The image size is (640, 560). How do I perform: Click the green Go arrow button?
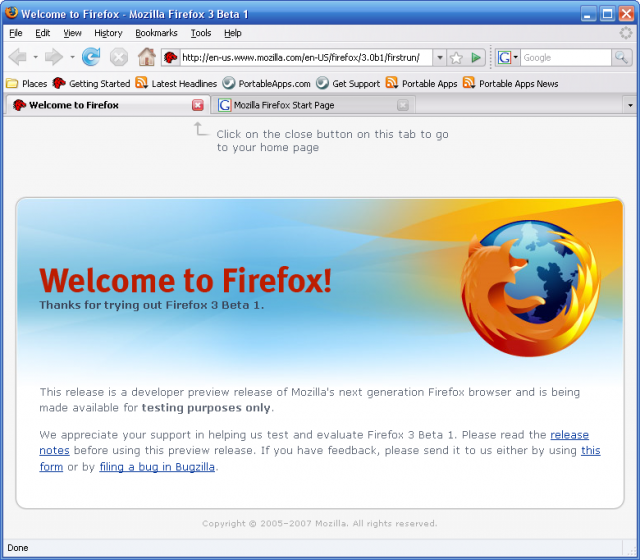tap(476, 58)
